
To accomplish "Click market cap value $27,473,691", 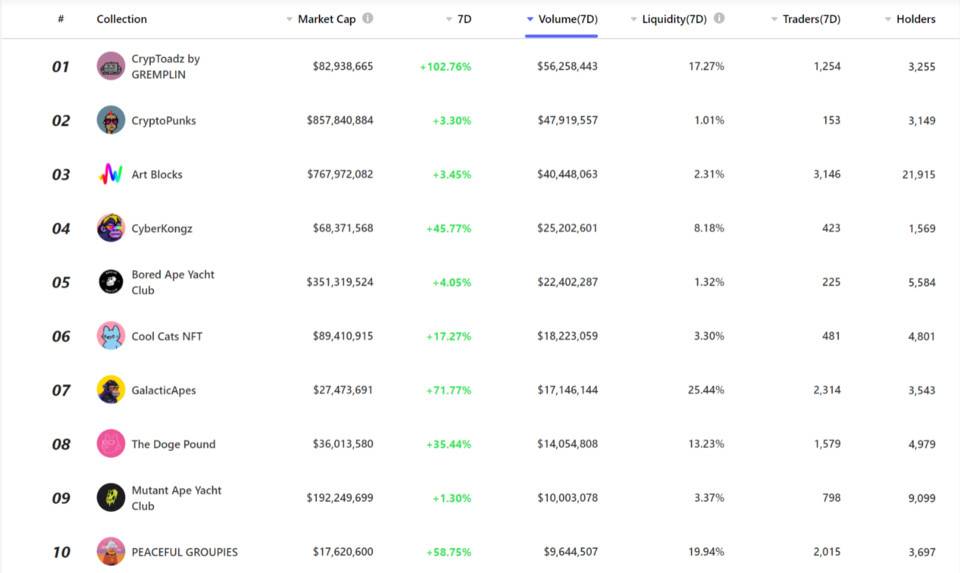I will [342, 389].
